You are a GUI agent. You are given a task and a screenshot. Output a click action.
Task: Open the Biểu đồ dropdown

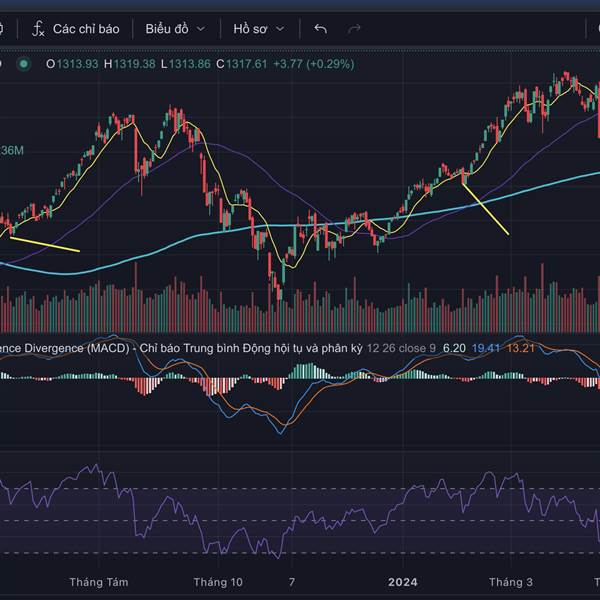[175, 29]
